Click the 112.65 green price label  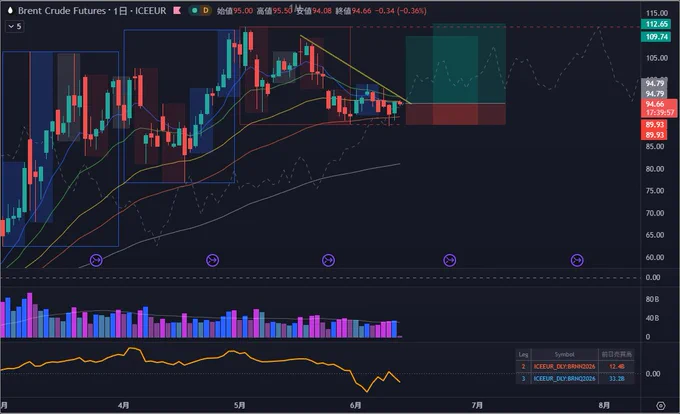[656, 24]
